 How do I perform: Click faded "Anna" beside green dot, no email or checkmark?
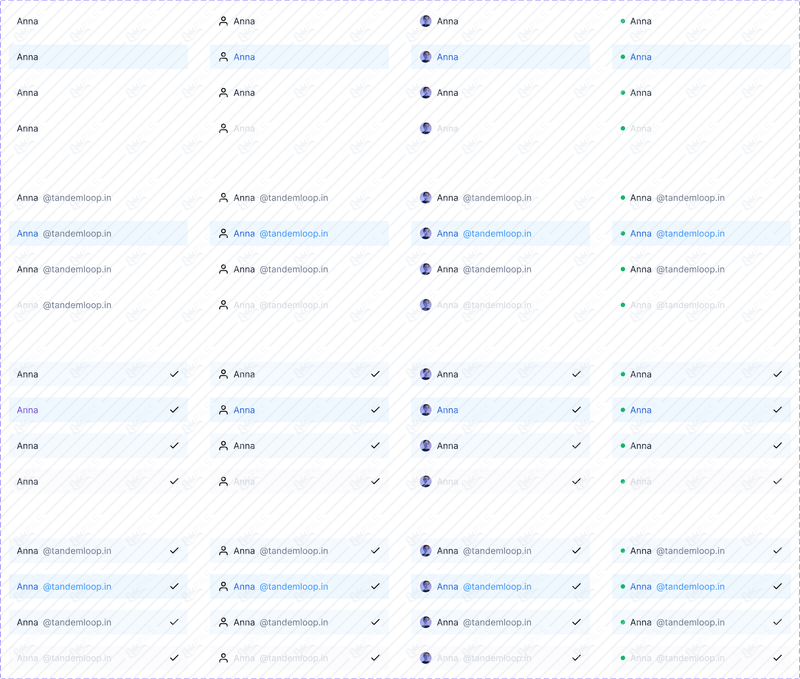[x=641, y=129]
